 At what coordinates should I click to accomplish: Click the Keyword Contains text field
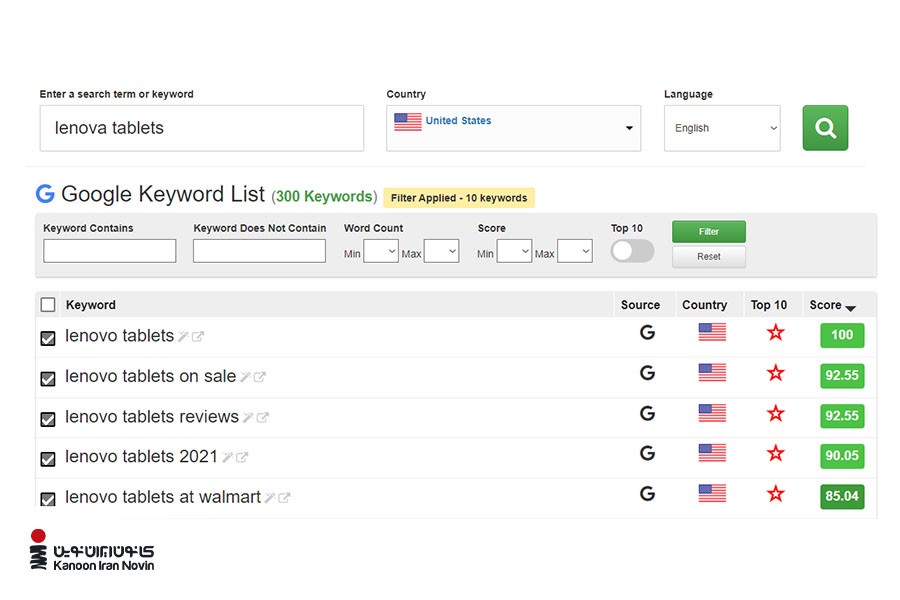[x=110, y=251]
